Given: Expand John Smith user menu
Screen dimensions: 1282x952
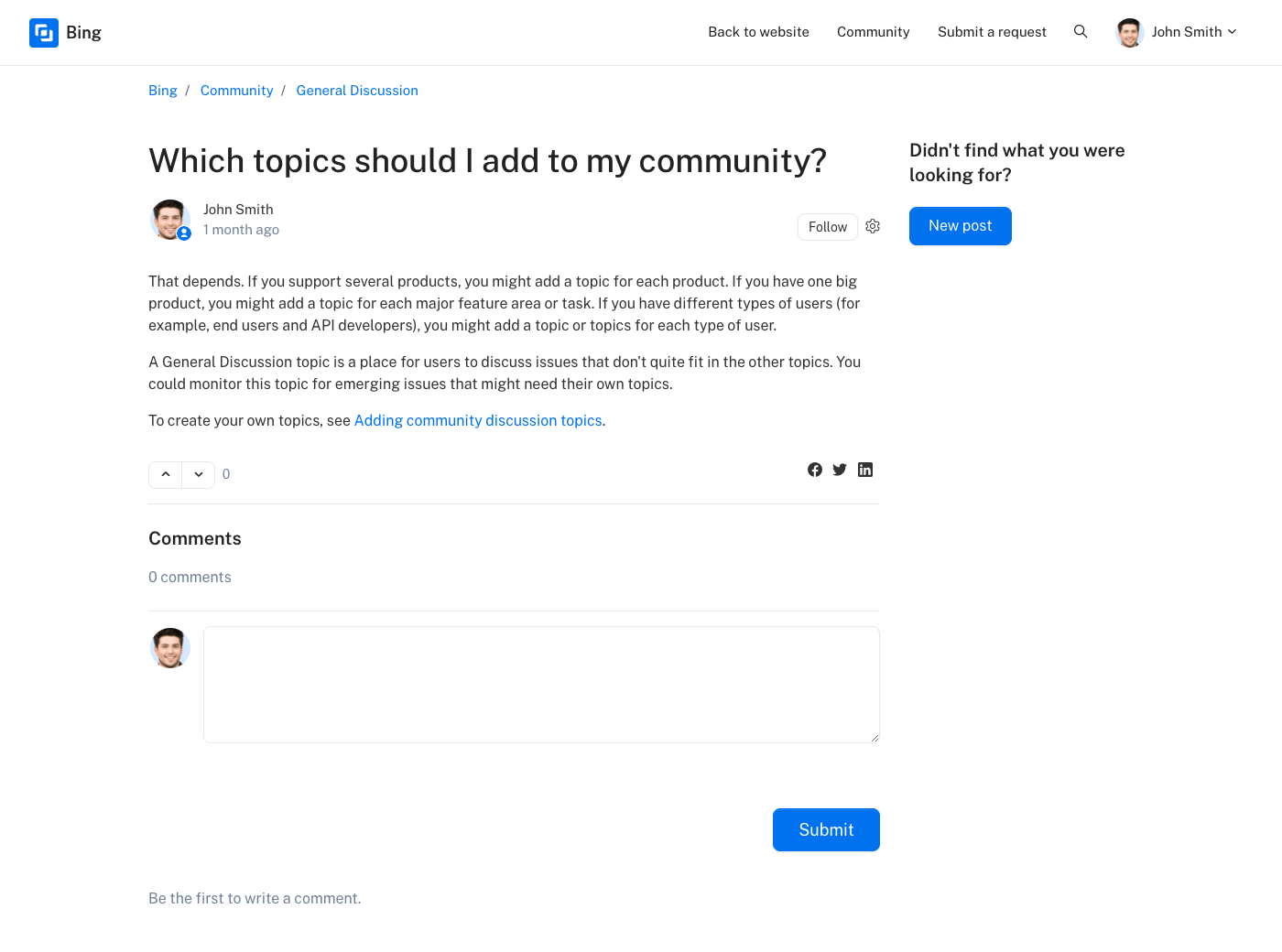Looking at the screenshot, I should [x=1178, y=32].
